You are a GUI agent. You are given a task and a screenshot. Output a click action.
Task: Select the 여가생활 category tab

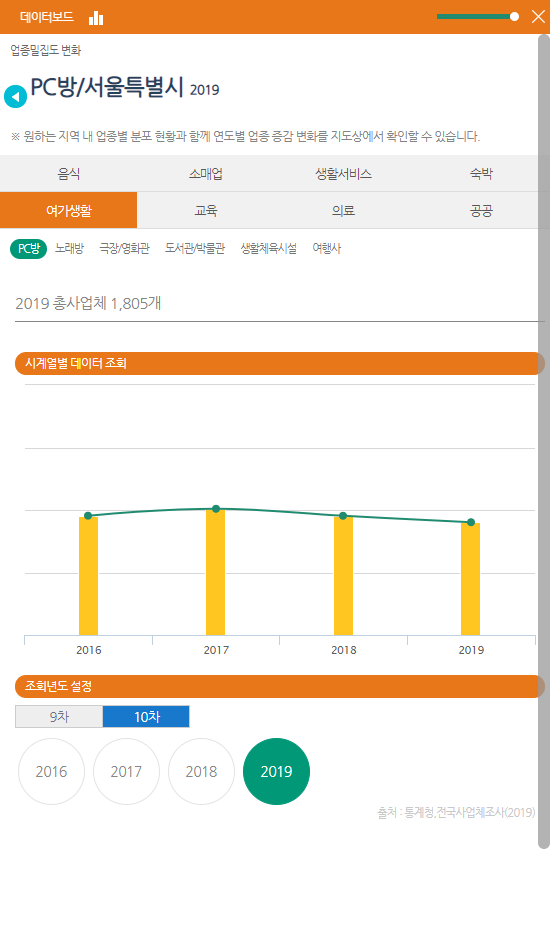[69, 210]
